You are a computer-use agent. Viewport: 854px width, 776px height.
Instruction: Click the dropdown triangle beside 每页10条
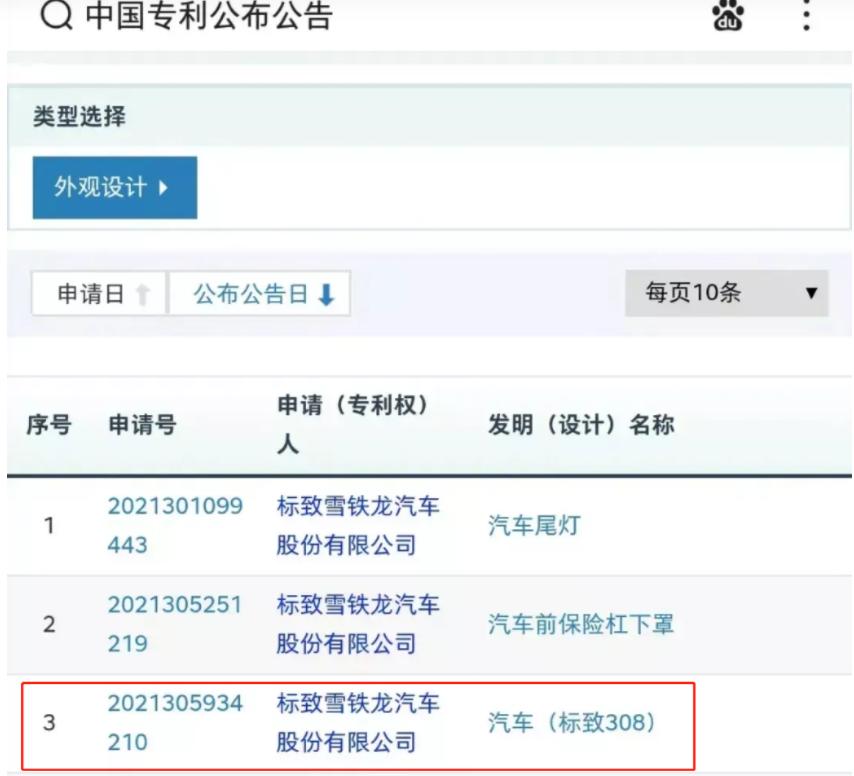[812, 292]
